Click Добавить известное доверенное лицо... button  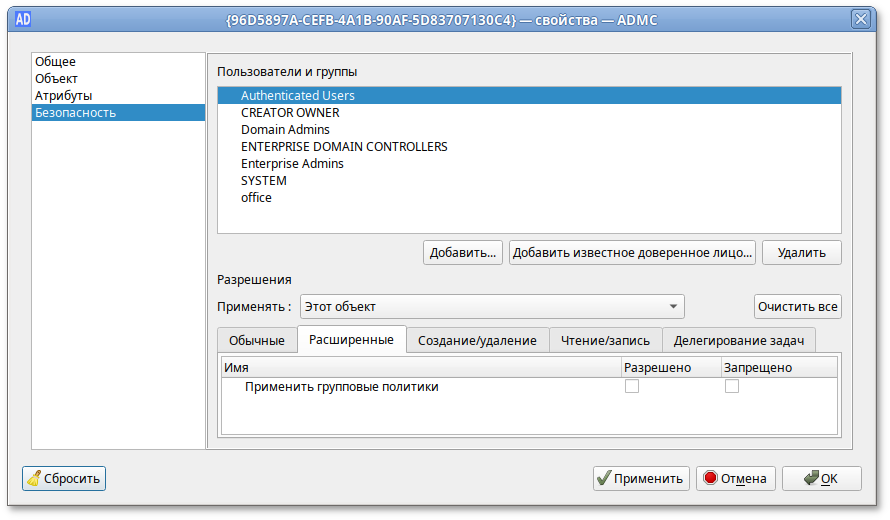click(632, 253)
